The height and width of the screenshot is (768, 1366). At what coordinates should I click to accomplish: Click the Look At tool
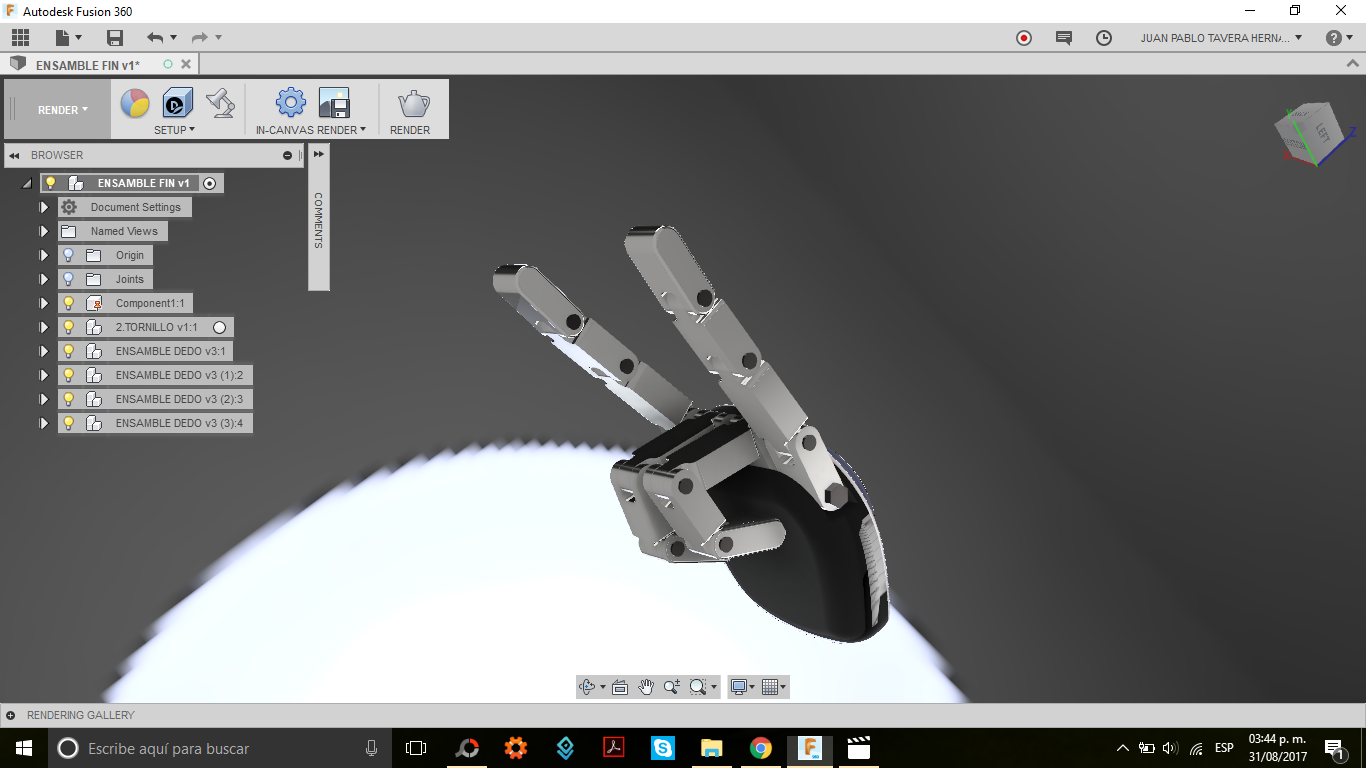620,687
